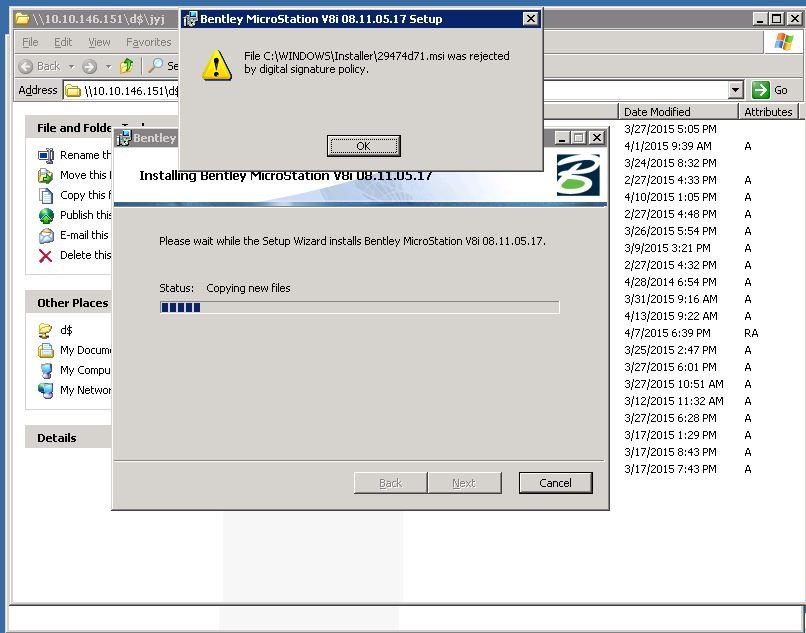Open the Edit menu in Explorer
The image size is (806, 633).
[x=63, y=42]
